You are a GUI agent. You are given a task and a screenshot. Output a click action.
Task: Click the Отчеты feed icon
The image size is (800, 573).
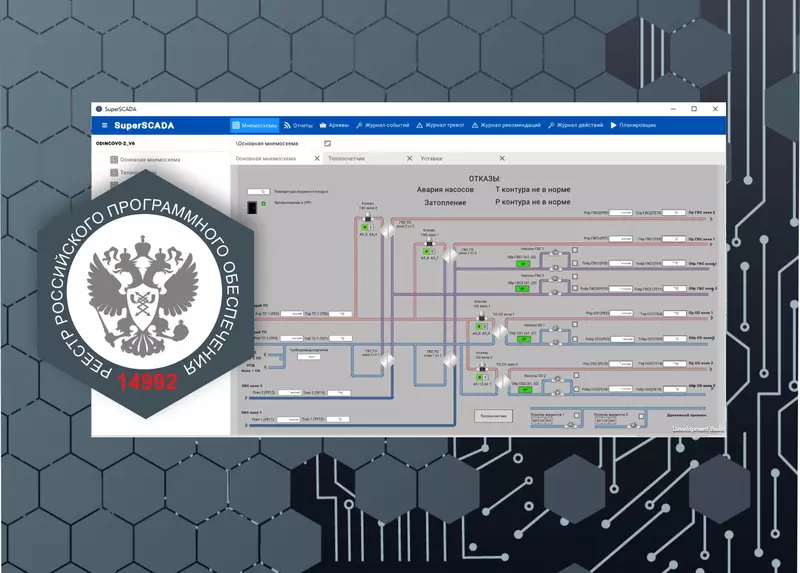click(x=287, y=126)
